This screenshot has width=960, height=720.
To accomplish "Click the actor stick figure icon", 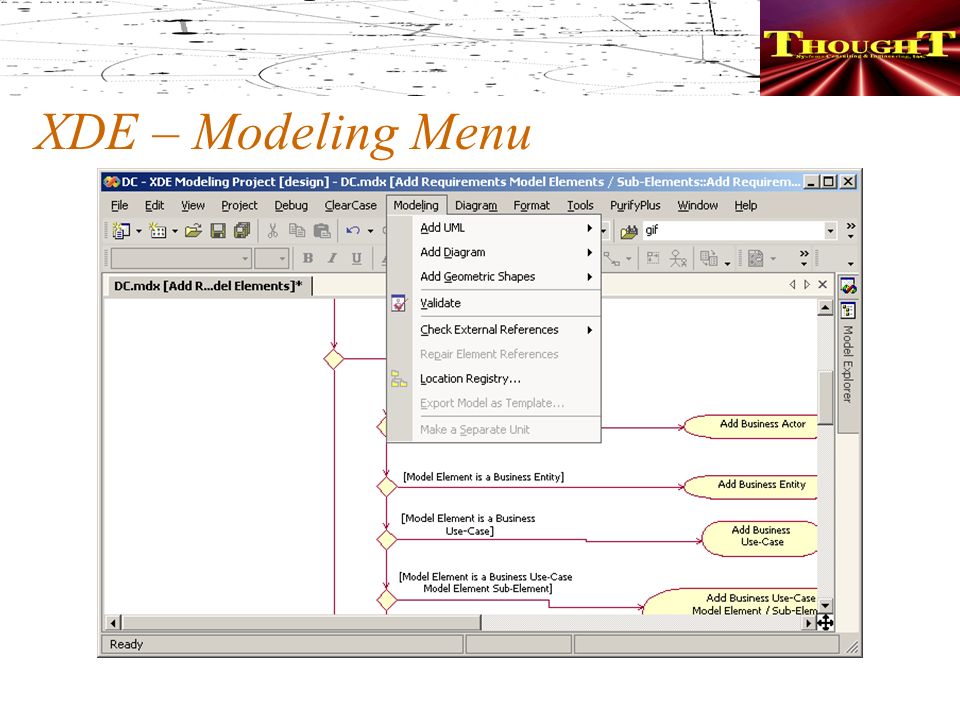I will point(678,258).
